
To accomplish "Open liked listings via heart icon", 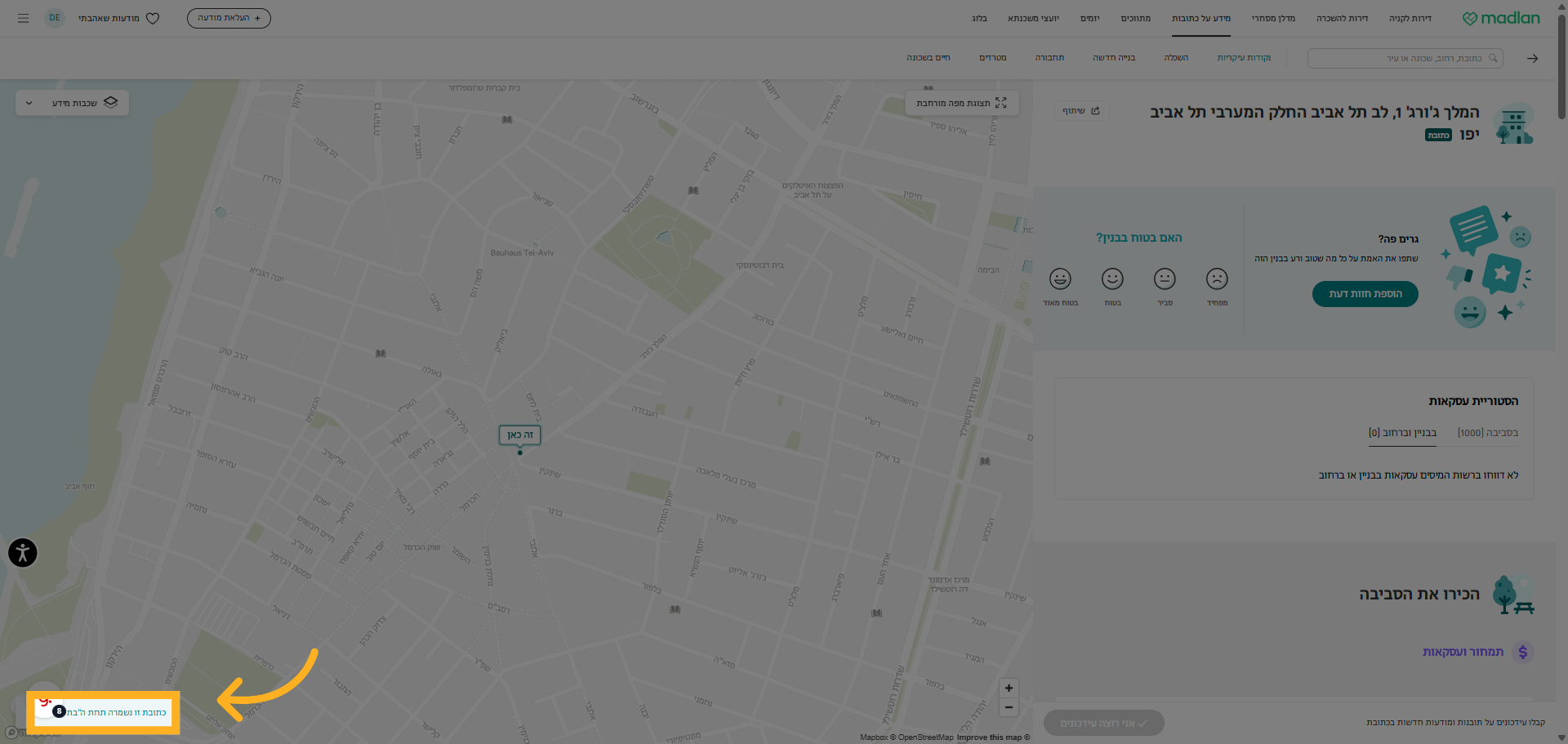I will 153,18.
